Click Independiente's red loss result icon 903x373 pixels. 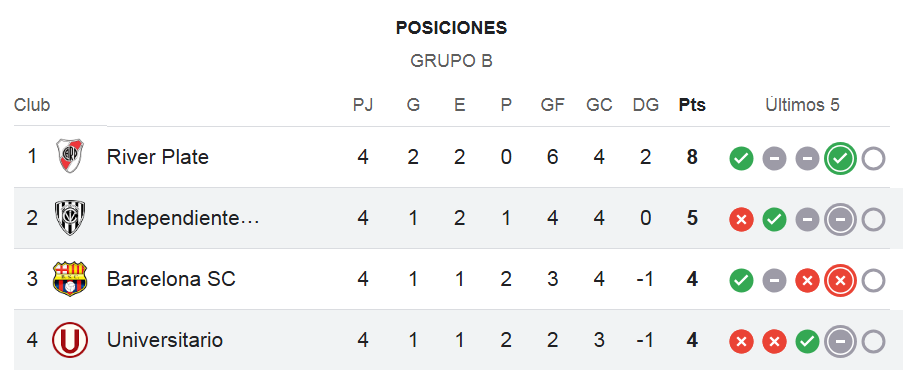click(x=742, y=219)
